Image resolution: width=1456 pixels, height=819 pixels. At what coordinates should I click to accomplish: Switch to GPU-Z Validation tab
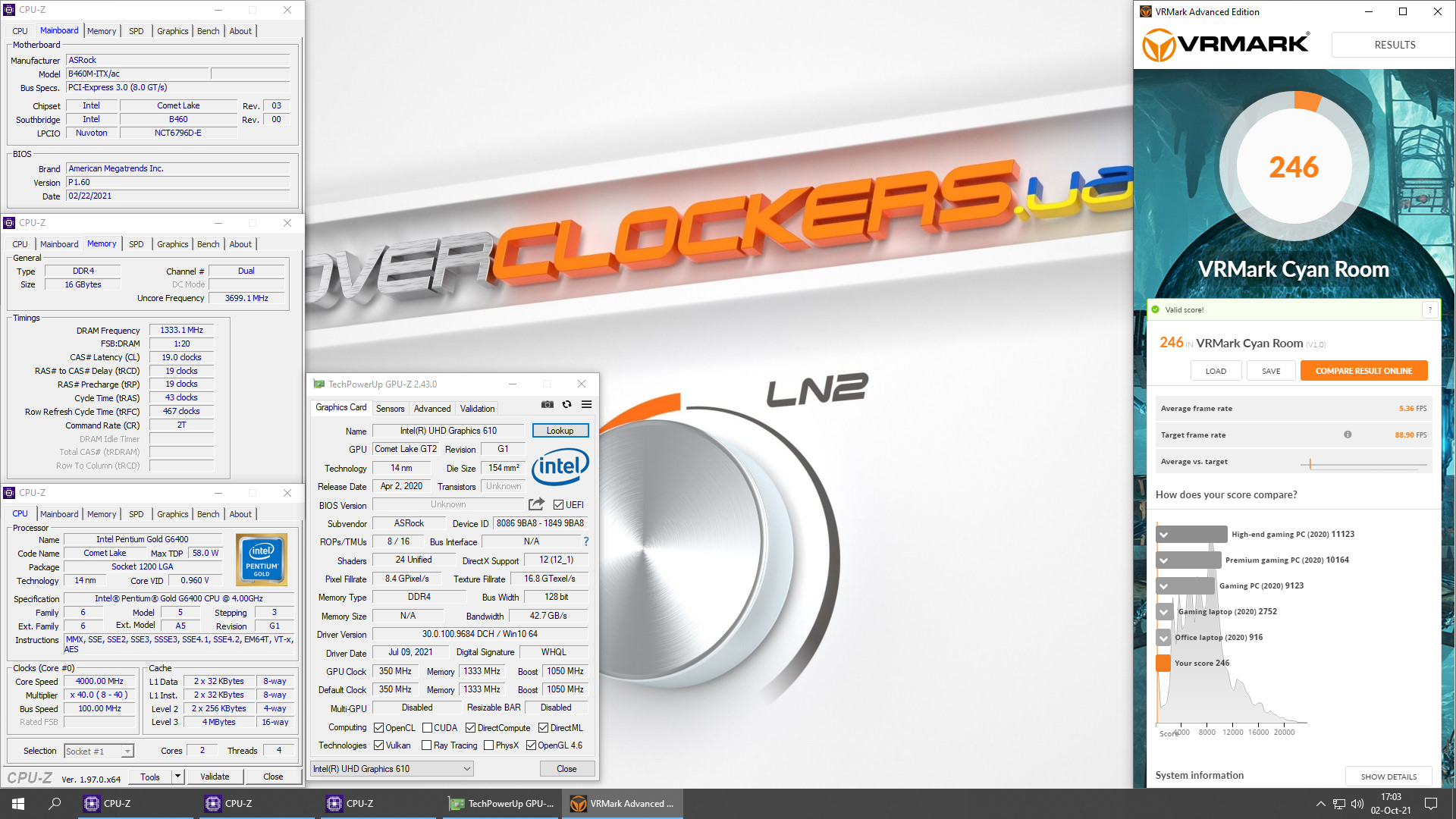click(x=478, y=409)
